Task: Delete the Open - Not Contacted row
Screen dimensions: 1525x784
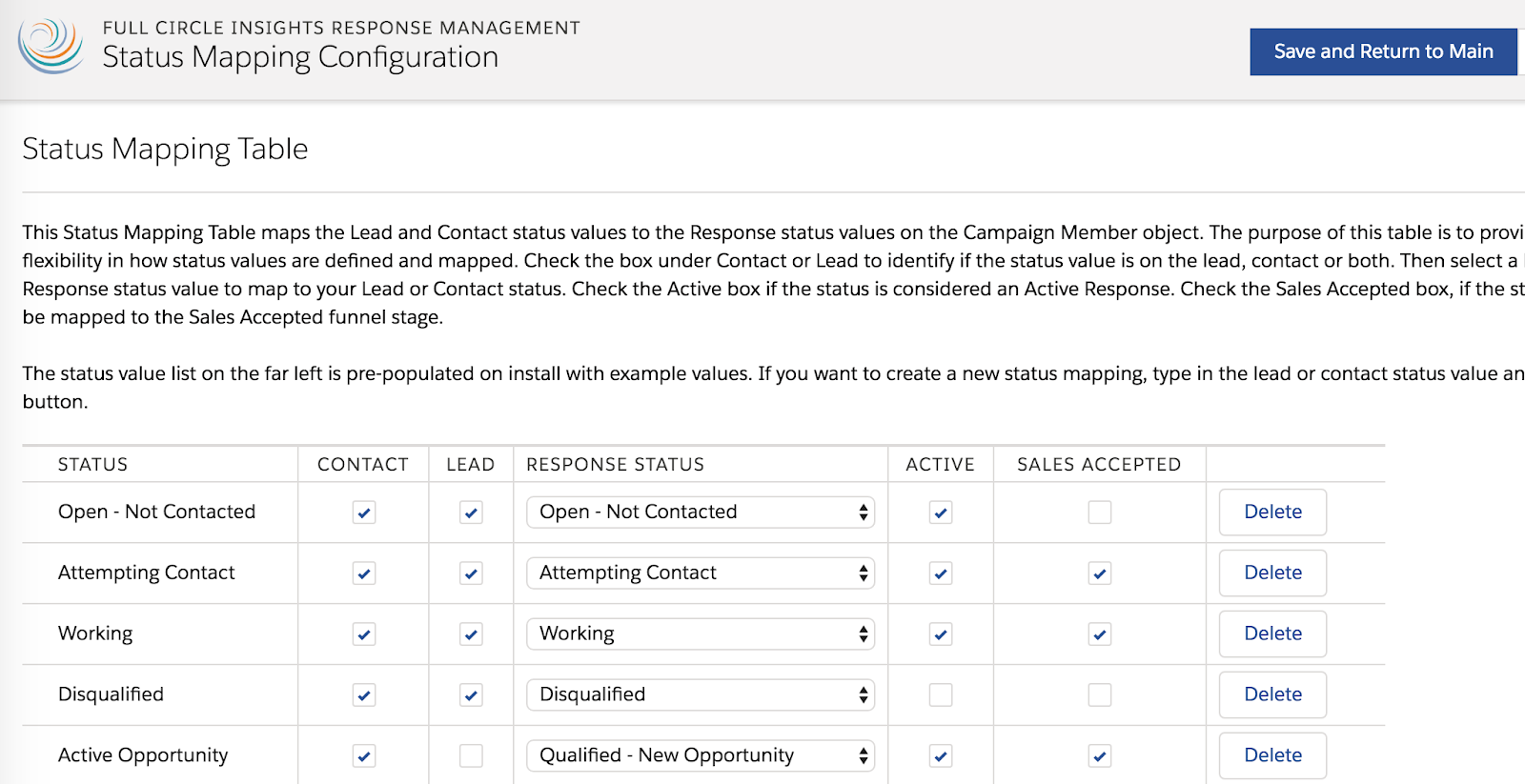Action: coord(1272,513)
